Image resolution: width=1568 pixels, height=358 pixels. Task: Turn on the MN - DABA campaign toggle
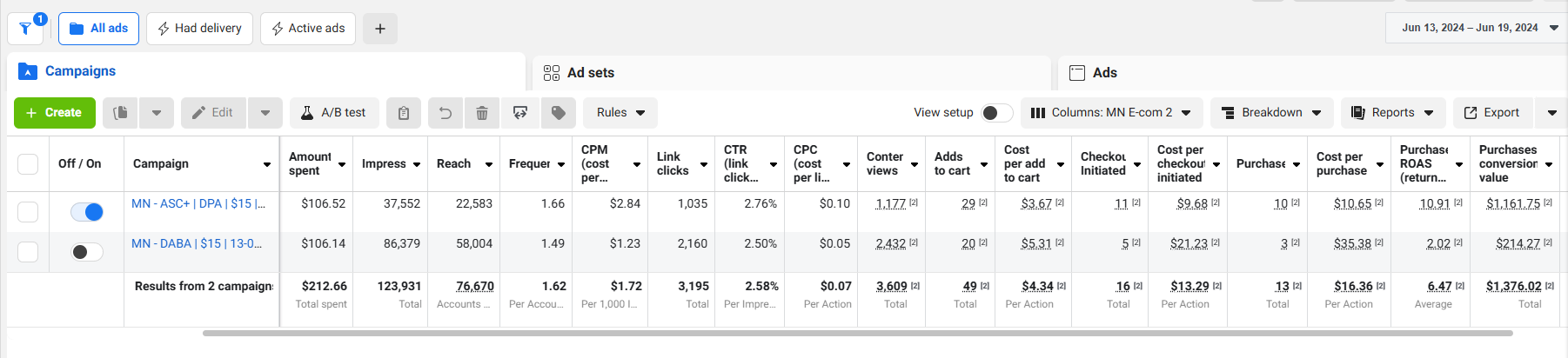[87, 252]
